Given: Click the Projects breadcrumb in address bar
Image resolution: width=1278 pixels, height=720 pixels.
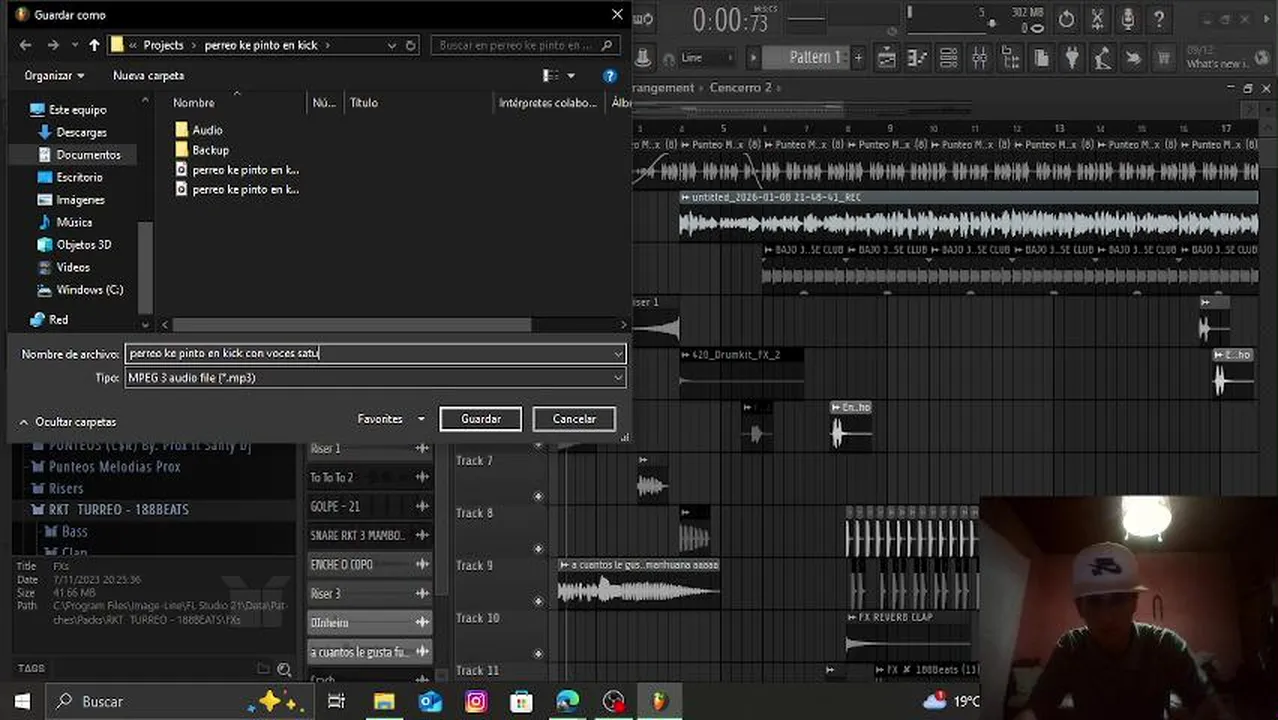Looking at the screenshot, I should click(x=163, y=45).
